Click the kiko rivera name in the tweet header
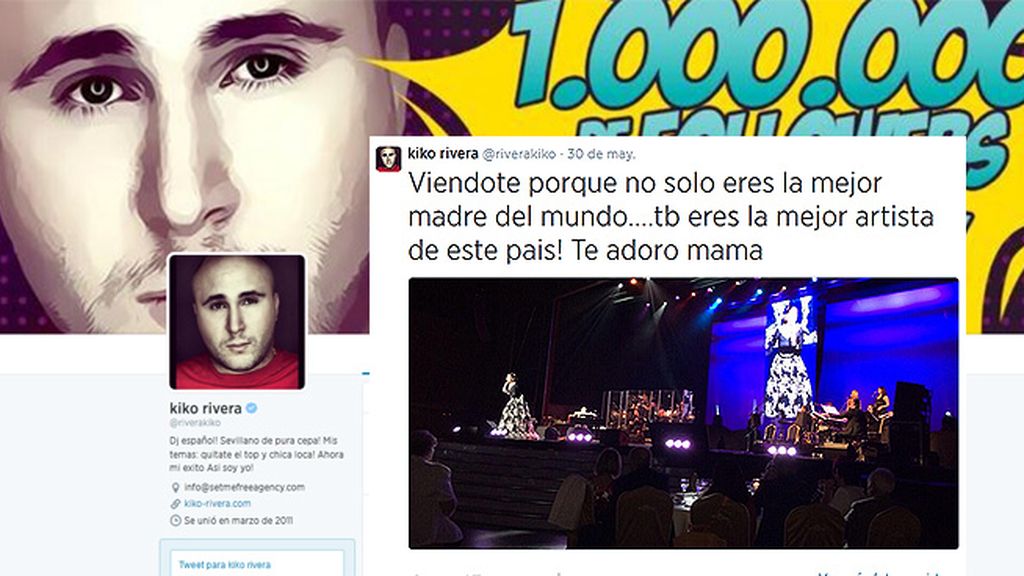 (x=443, y=153)
